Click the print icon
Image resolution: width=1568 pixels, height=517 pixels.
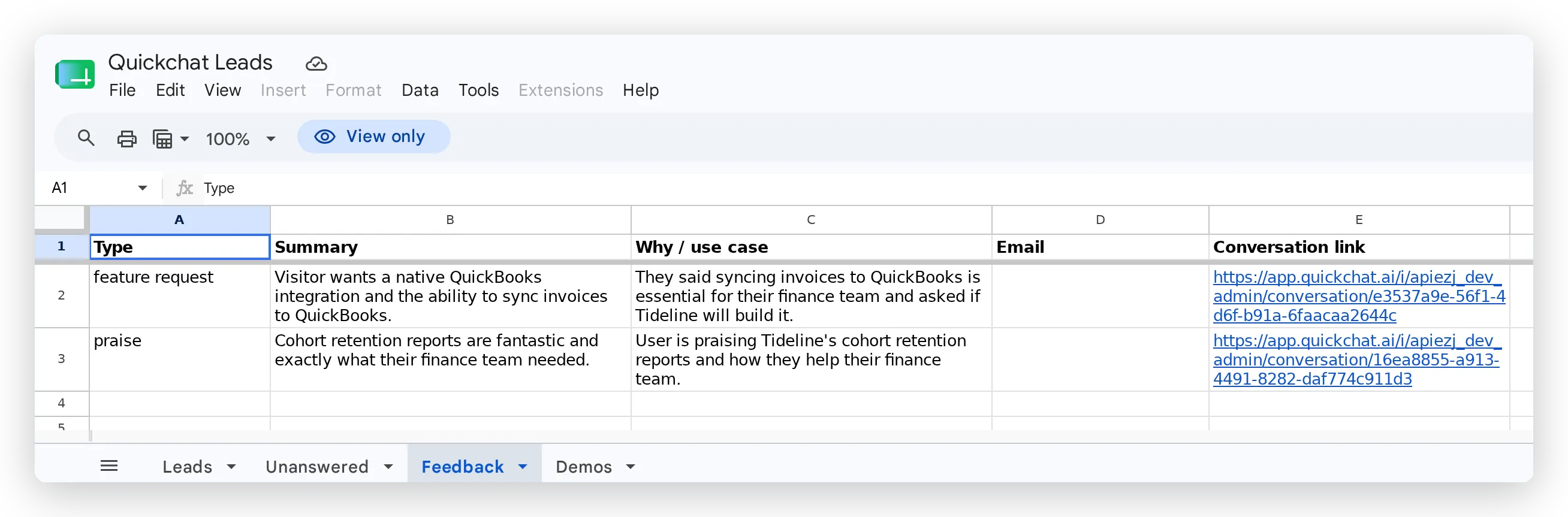126,138
